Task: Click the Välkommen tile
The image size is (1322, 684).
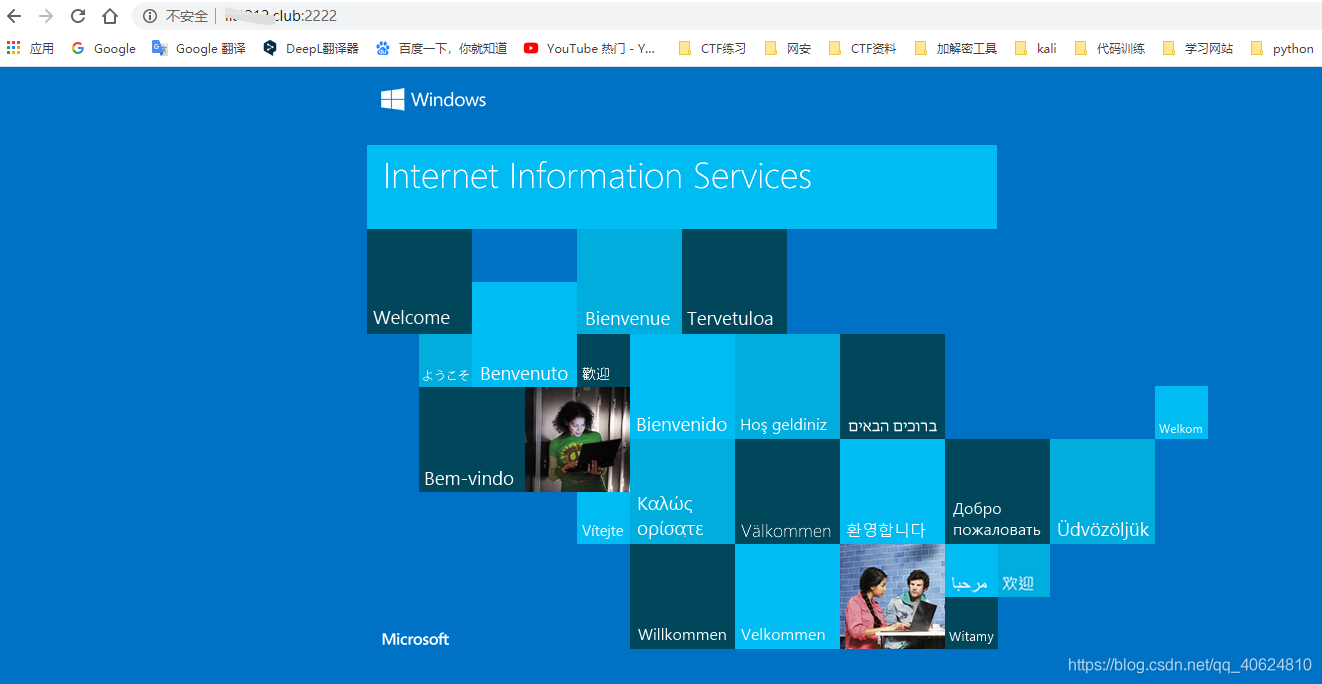Action: [x=787, y=491]
